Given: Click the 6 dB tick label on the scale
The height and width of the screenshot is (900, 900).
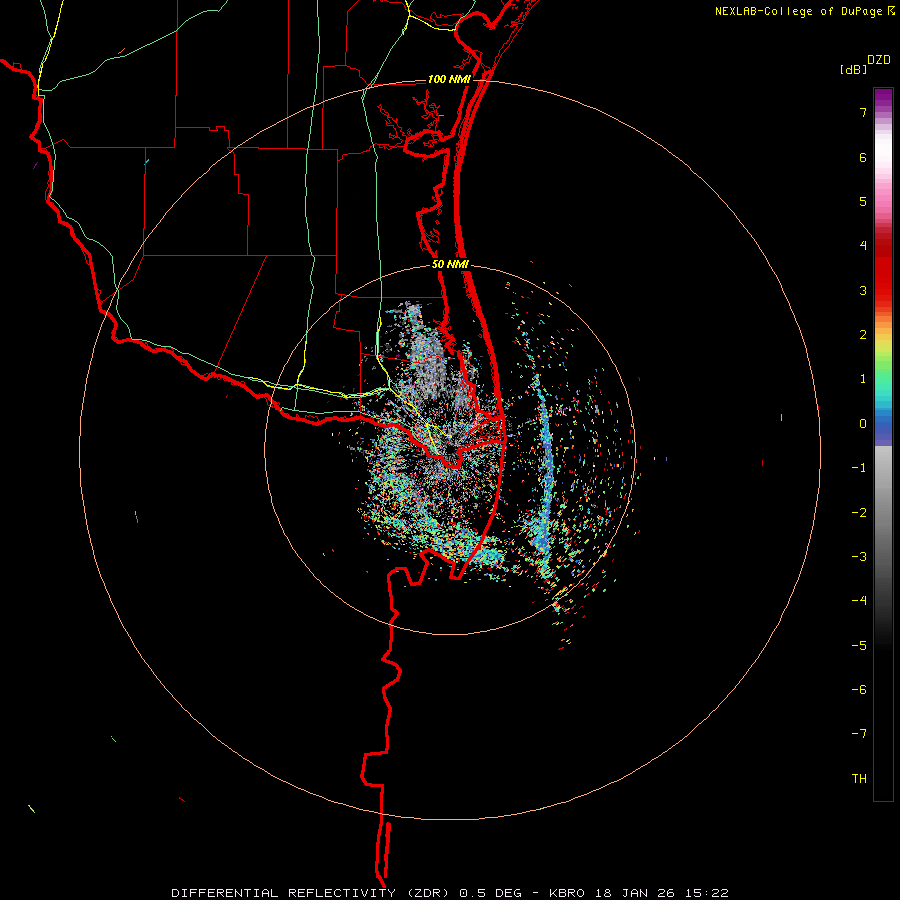Looking at the screenshot, I should click(x=863, y=157).
